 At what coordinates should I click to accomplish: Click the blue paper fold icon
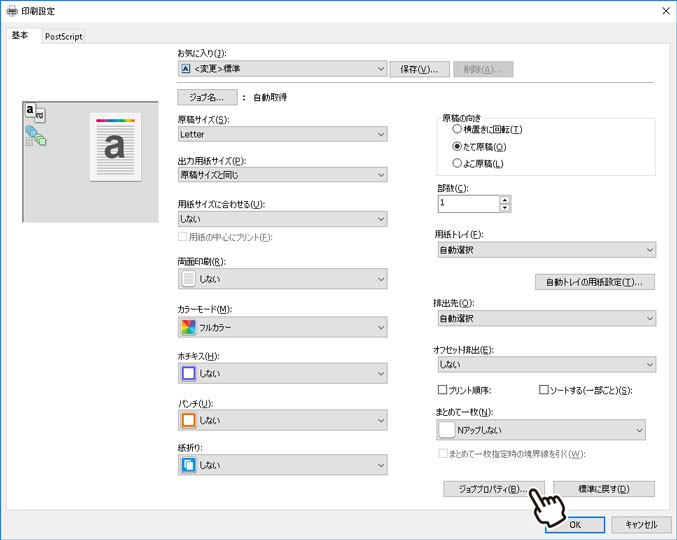188,466
